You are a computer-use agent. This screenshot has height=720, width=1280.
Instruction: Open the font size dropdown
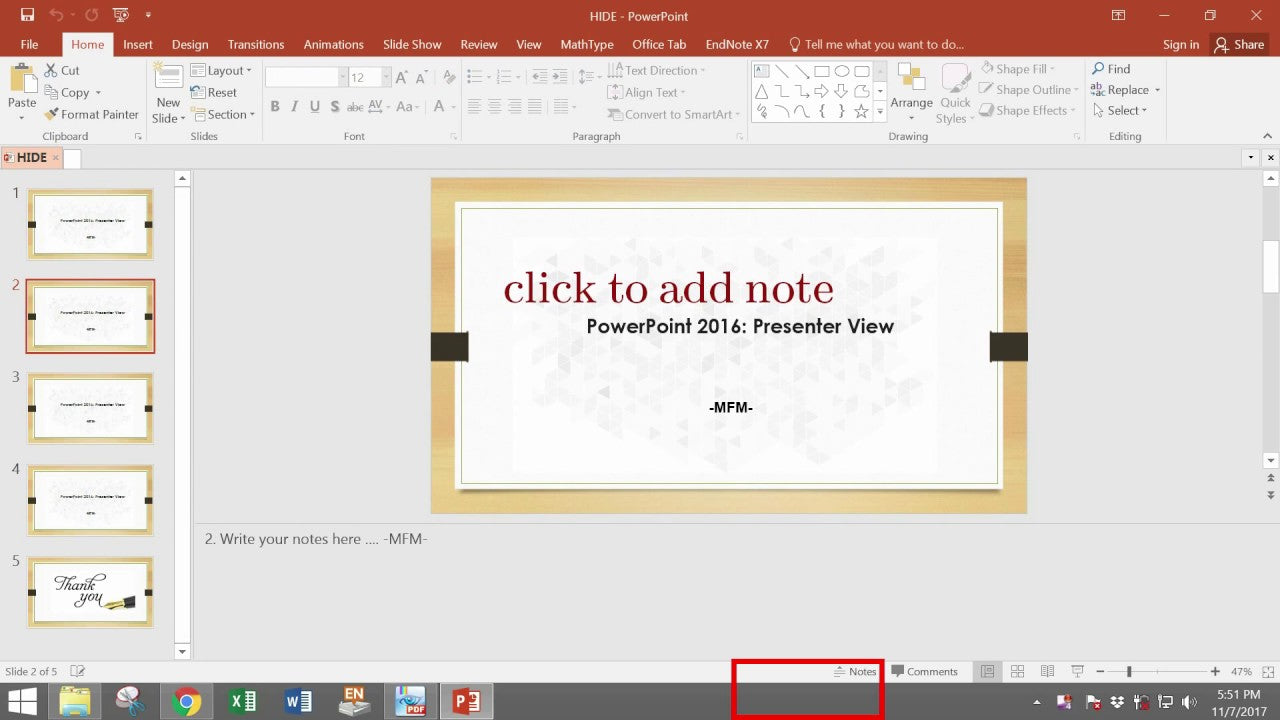[x=385, y=77]
